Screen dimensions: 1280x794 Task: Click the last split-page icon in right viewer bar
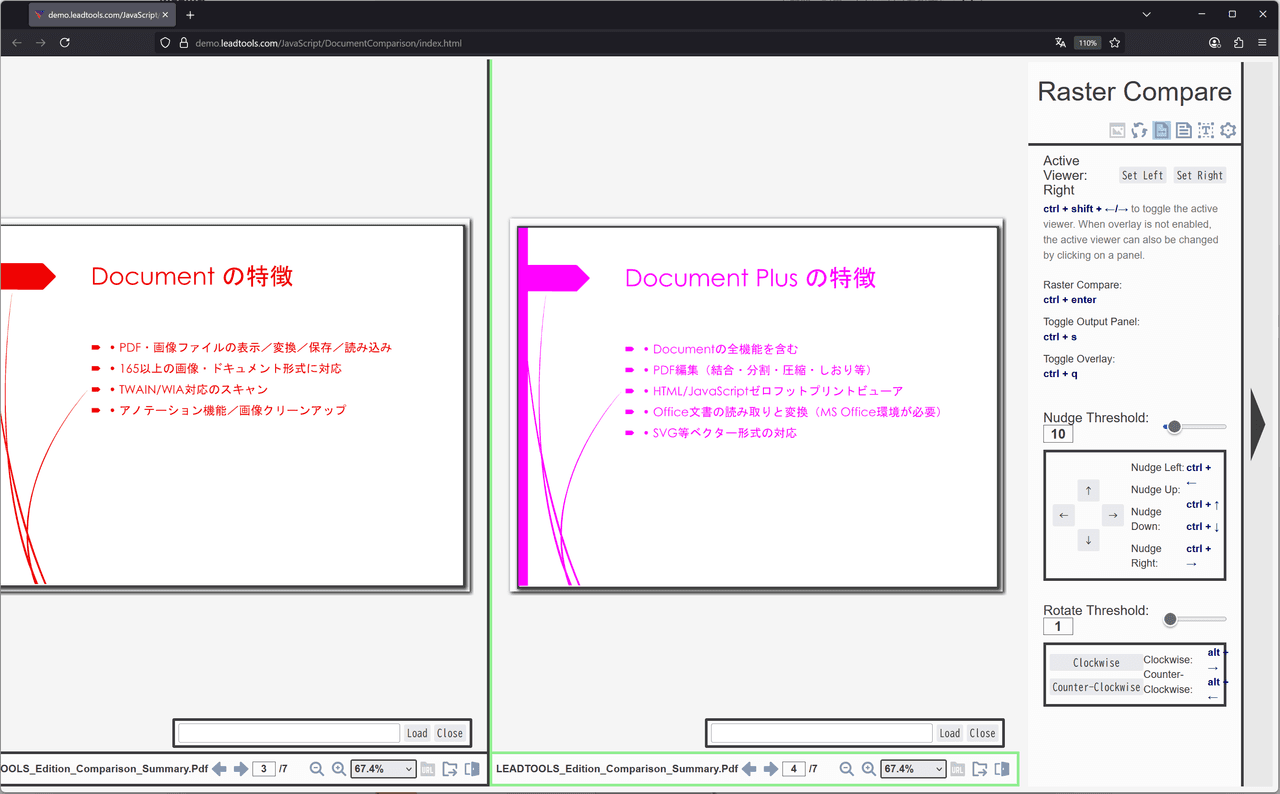1001,769
